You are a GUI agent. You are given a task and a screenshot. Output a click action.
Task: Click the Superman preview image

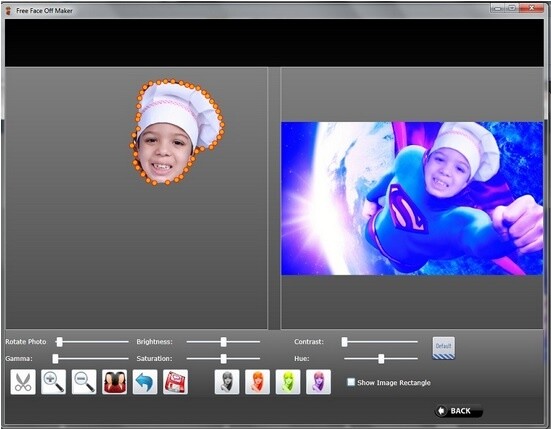(x=412, y=199)
